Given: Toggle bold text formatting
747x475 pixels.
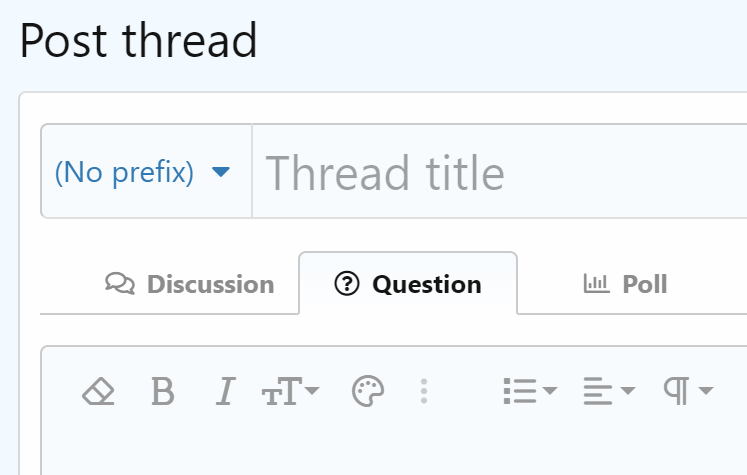Looking at the screenshot, I should click(162, 391).
